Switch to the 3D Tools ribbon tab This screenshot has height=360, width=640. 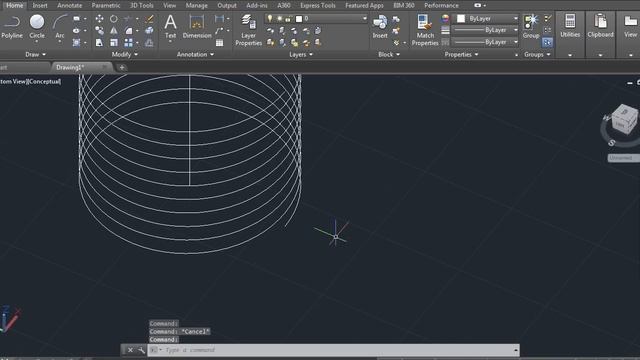pos(142,5)
